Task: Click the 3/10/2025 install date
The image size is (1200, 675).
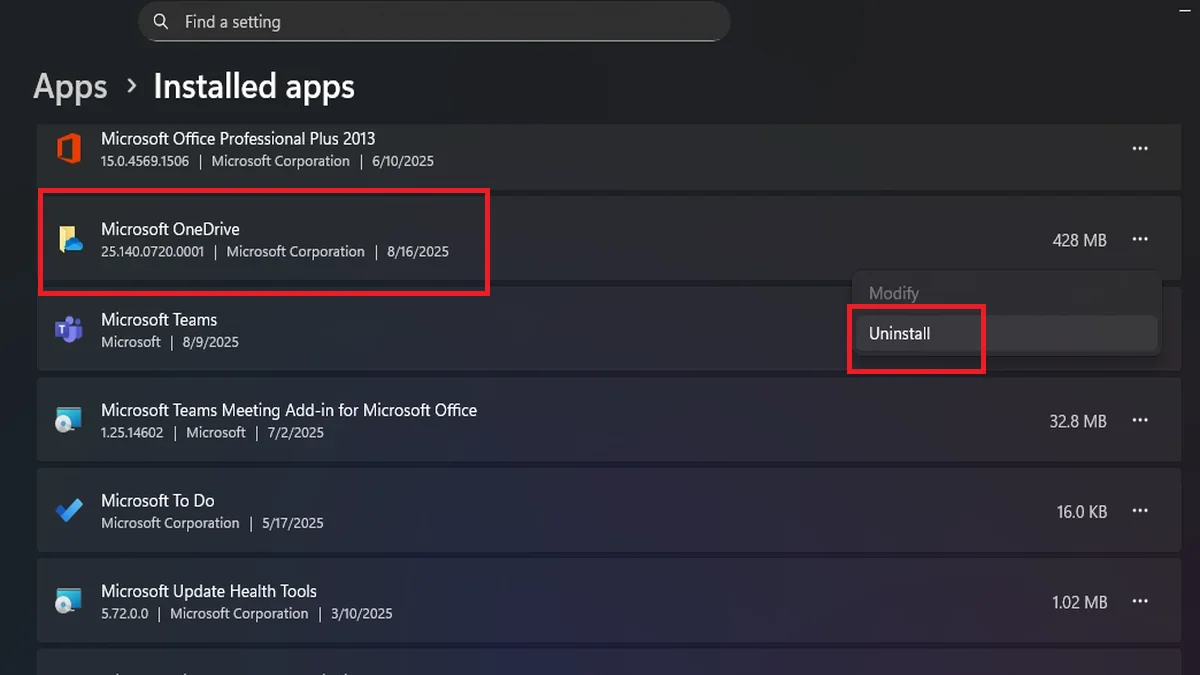Action: tap(362, 613)
